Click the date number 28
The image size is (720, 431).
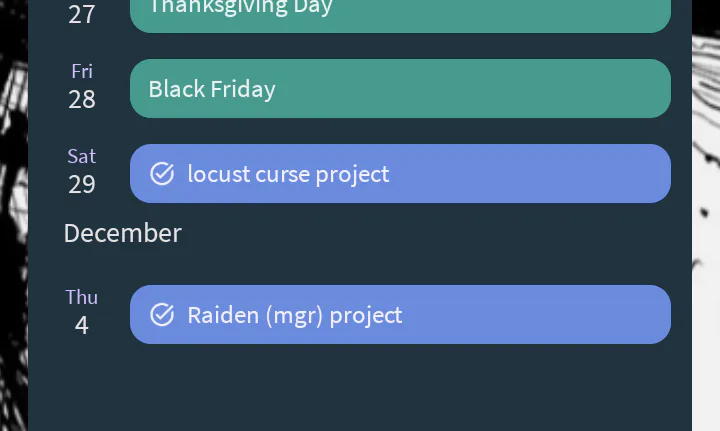coord(82,99)
